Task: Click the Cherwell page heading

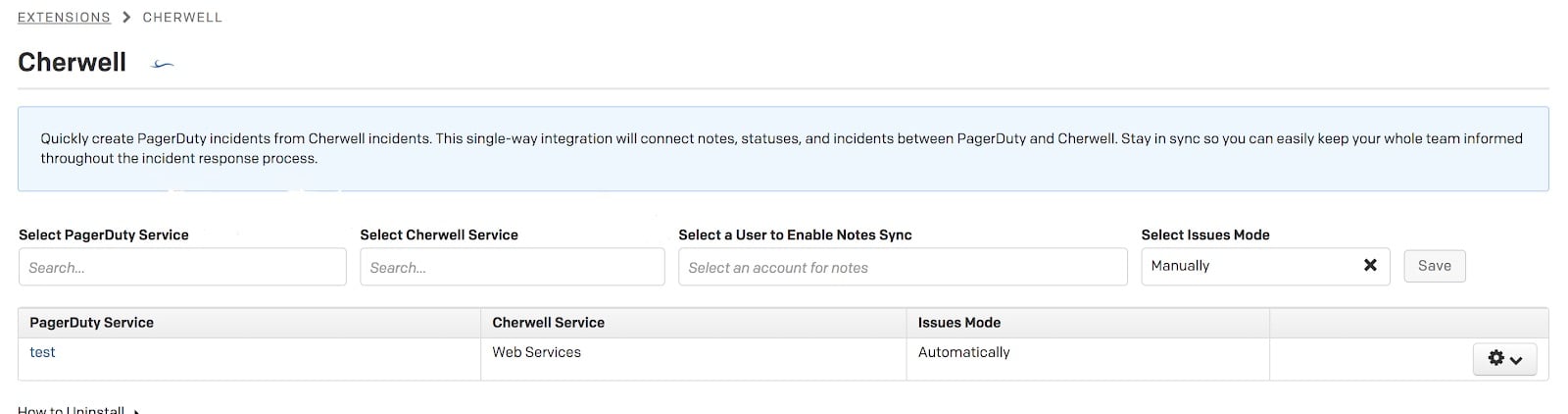Action: [73, 62]
